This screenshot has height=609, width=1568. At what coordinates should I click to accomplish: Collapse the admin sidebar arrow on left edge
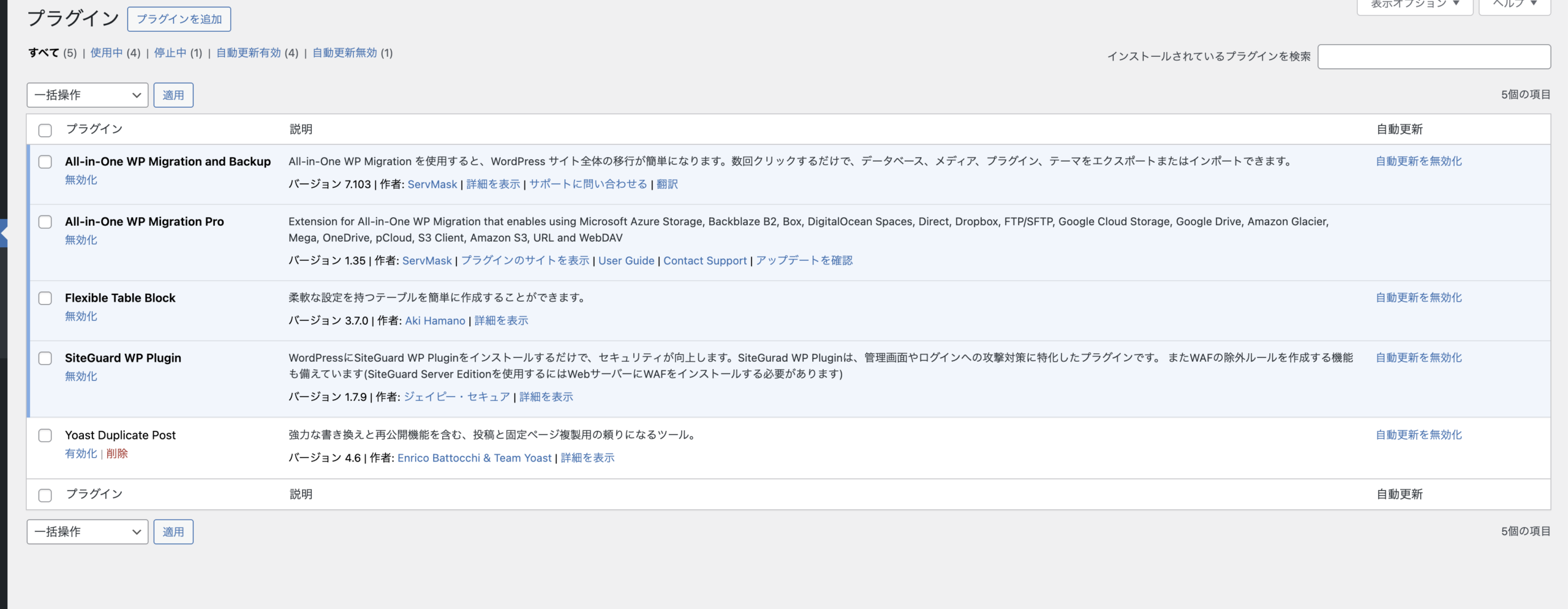coord(4,233)
